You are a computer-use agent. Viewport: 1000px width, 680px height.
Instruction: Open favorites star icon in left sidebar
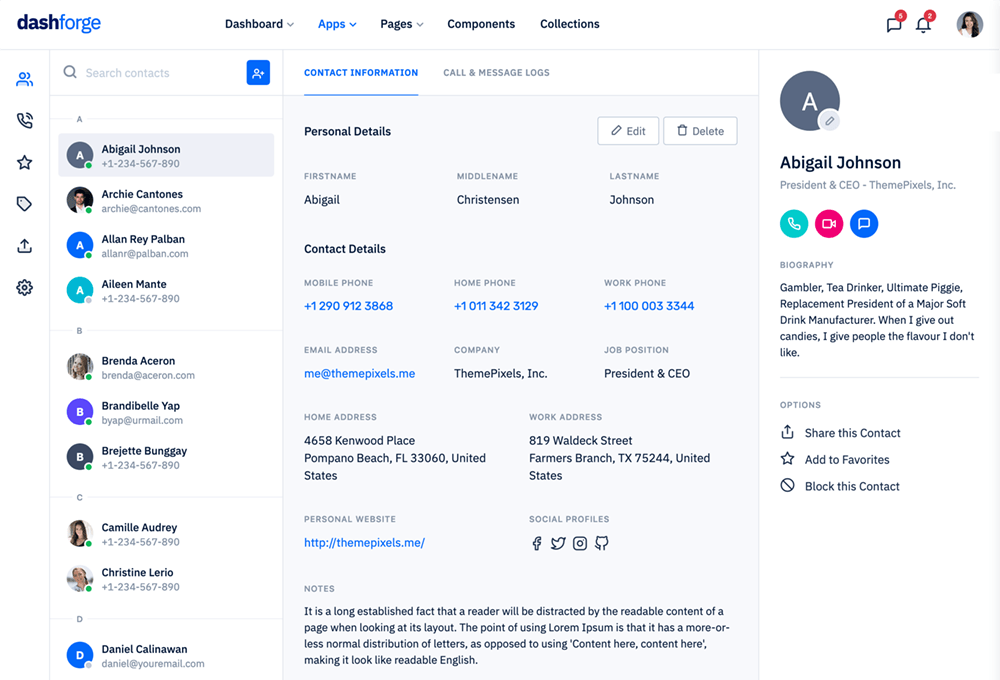point(25,162)
